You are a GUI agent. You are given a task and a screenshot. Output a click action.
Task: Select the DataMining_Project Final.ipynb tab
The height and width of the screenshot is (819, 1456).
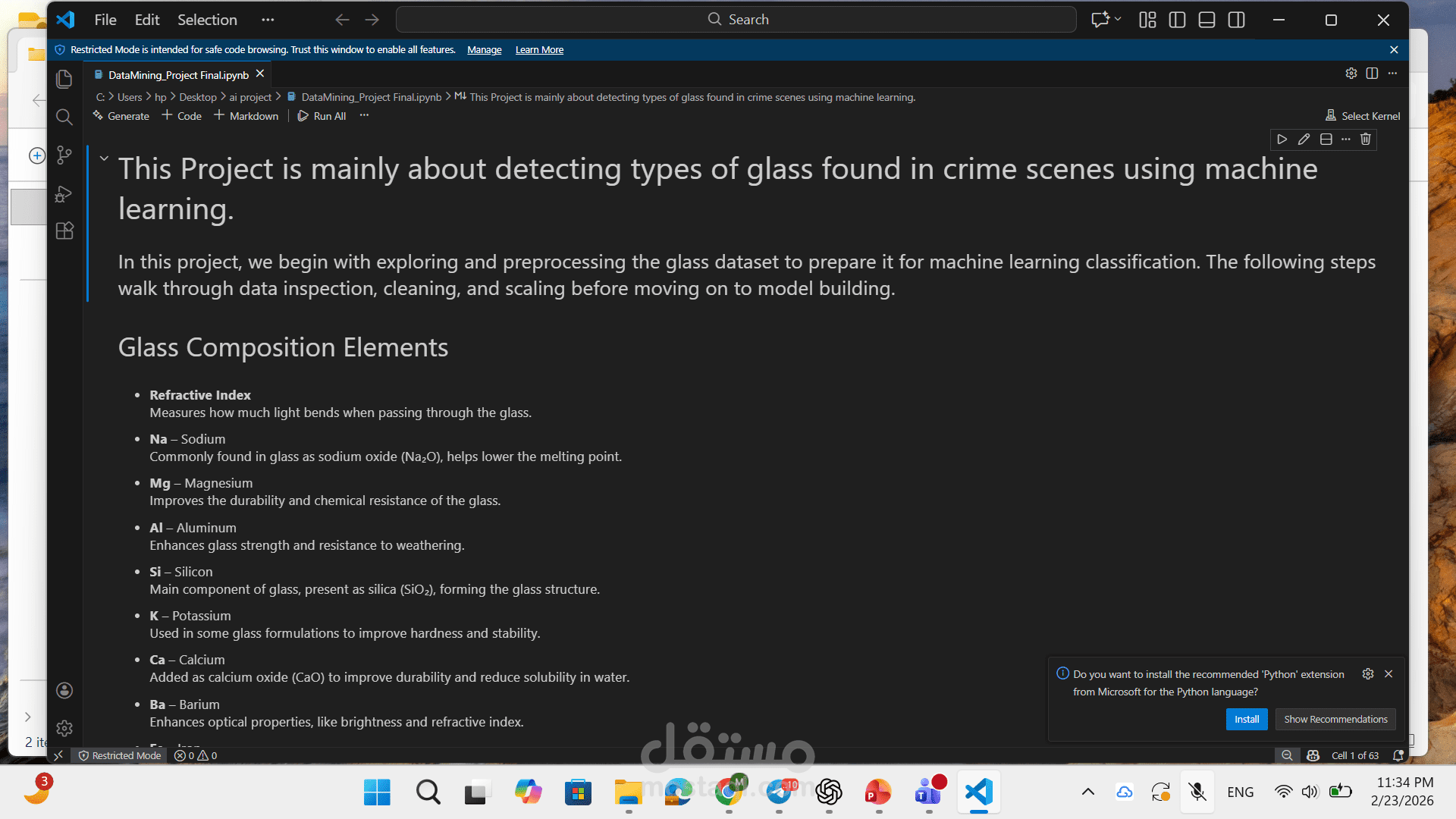(x=178, y=75)
